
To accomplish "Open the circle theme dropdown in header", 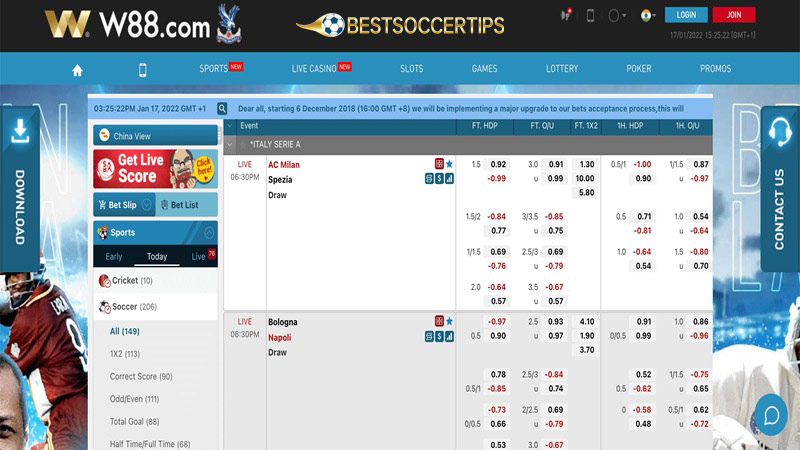I will pos(616,15).
